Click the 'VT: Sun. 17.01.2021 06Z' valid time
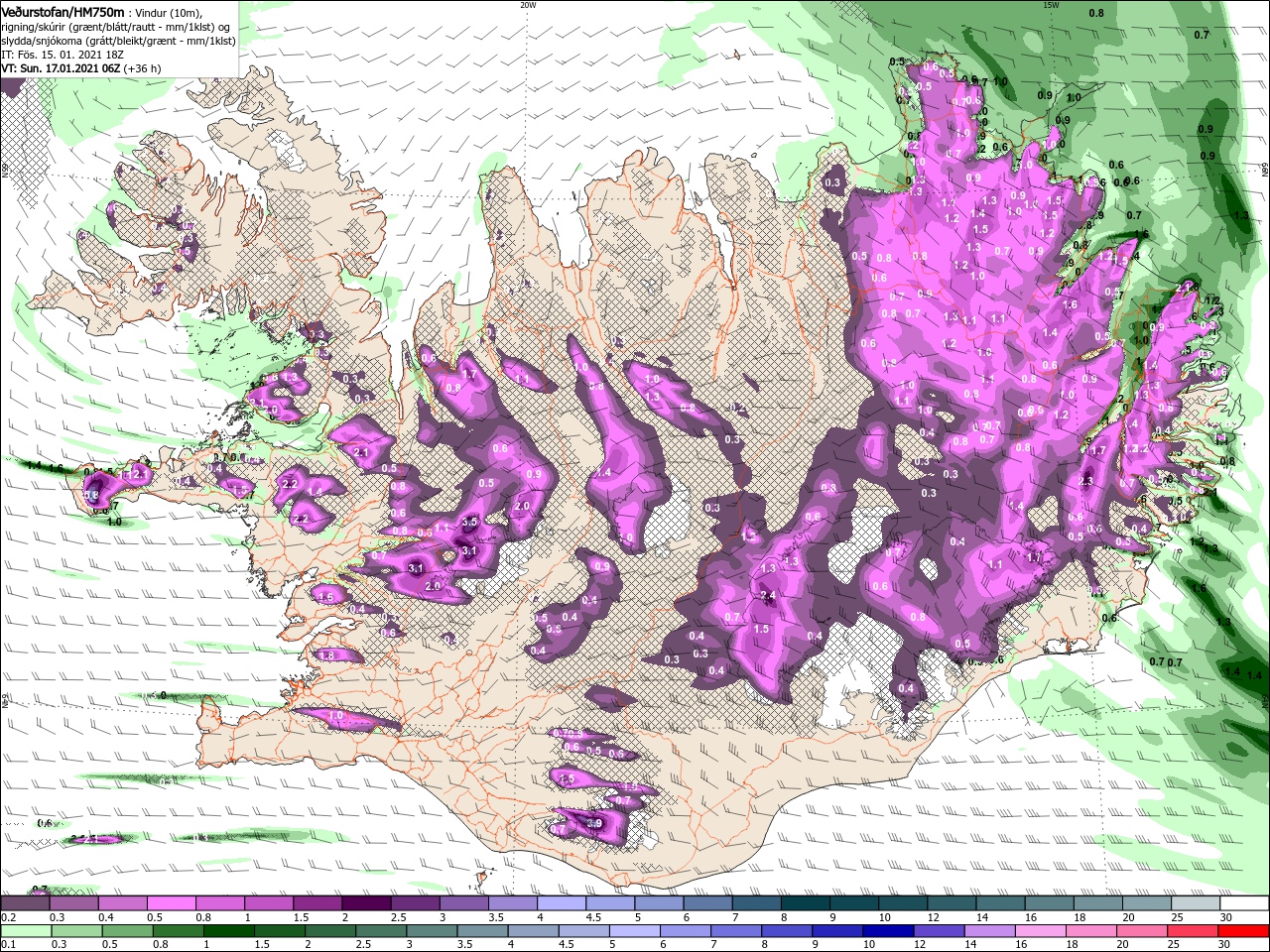Image resolution: width=1270 pixels, height=952 pixels. (61, 68)
